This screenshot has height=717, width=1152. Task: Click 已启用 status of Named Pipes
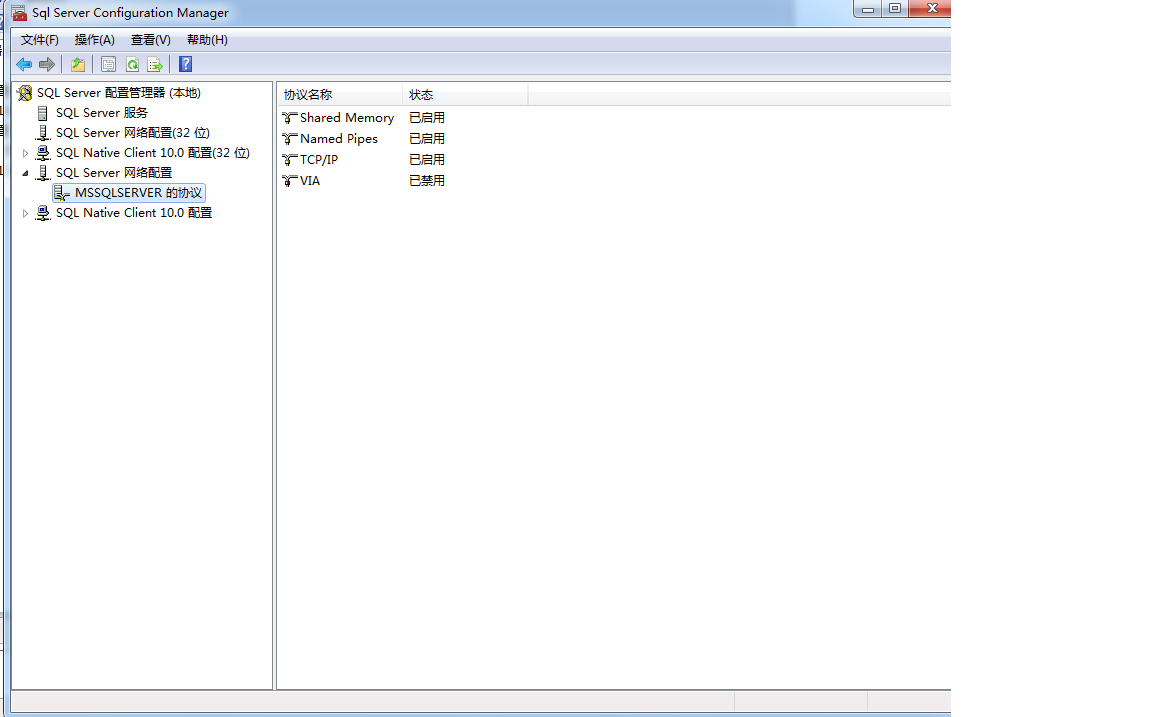pos(427,139)
